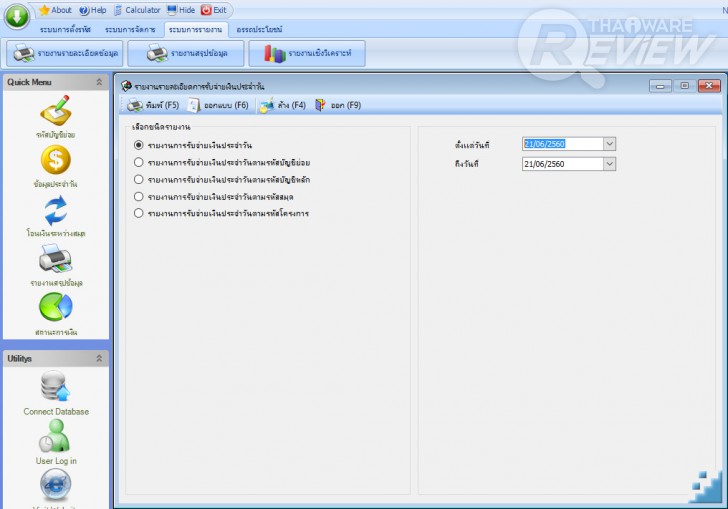Select radio รายงานการรับจ่ายเงินประจำวัน
Screen dimensions: 728x509
138,145
